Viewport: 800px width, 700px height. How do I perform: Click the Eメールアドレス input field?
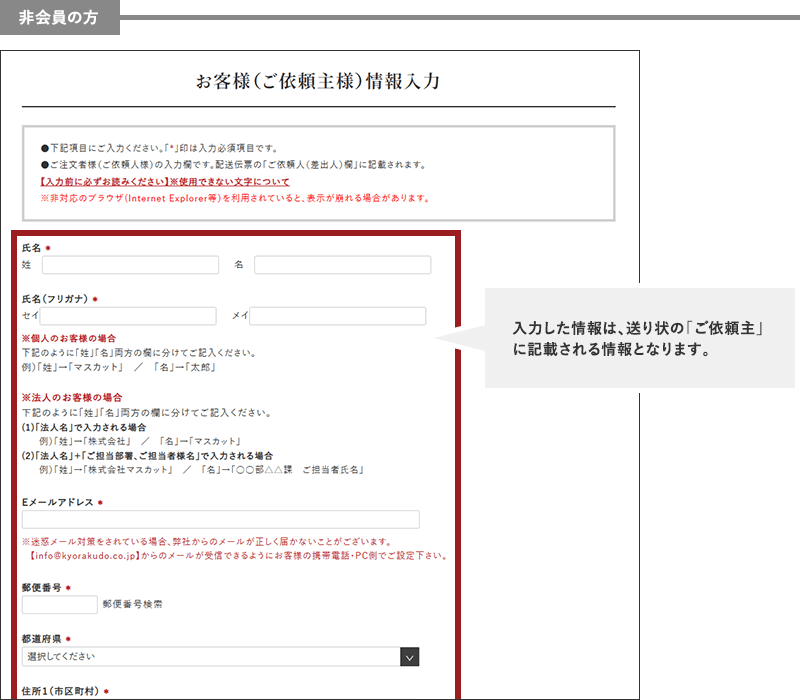[220, 519]
